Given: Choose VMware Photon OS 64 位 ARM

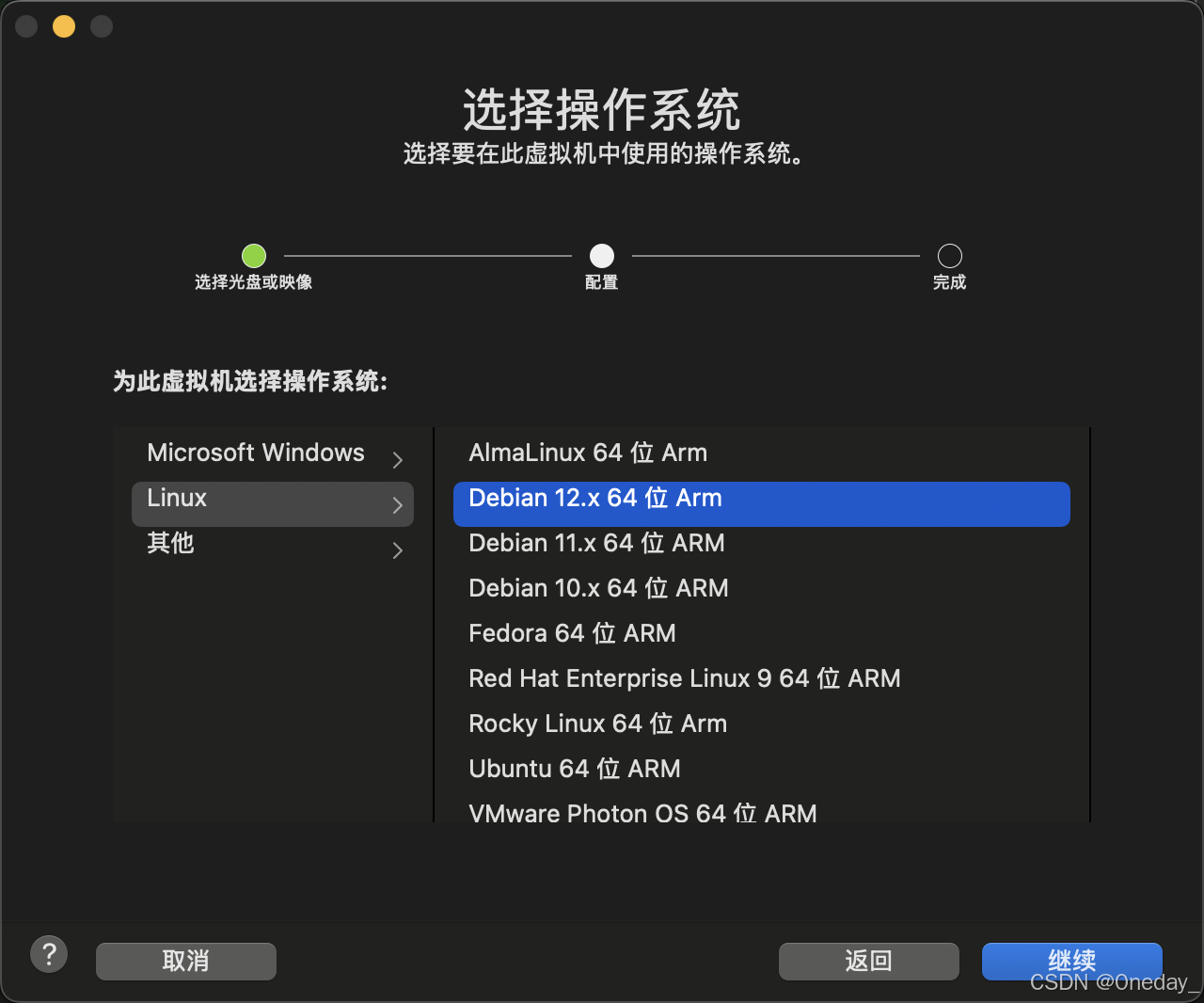Looking at the screenshot, I should [x=762, y=812].
